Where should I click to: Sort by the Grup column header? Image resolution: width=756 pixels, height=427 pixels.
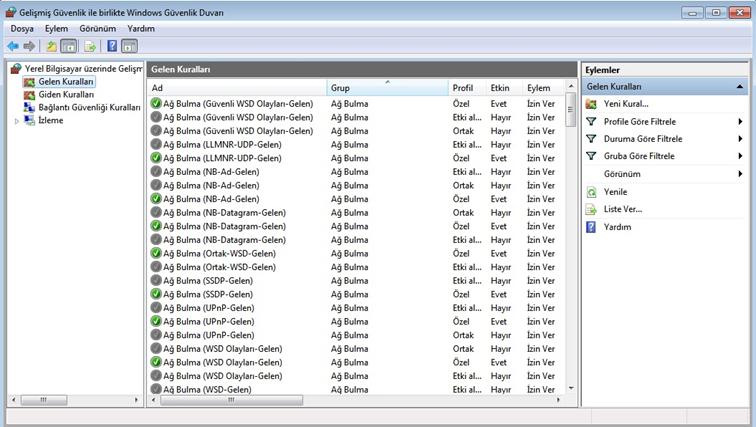point(388,88)
